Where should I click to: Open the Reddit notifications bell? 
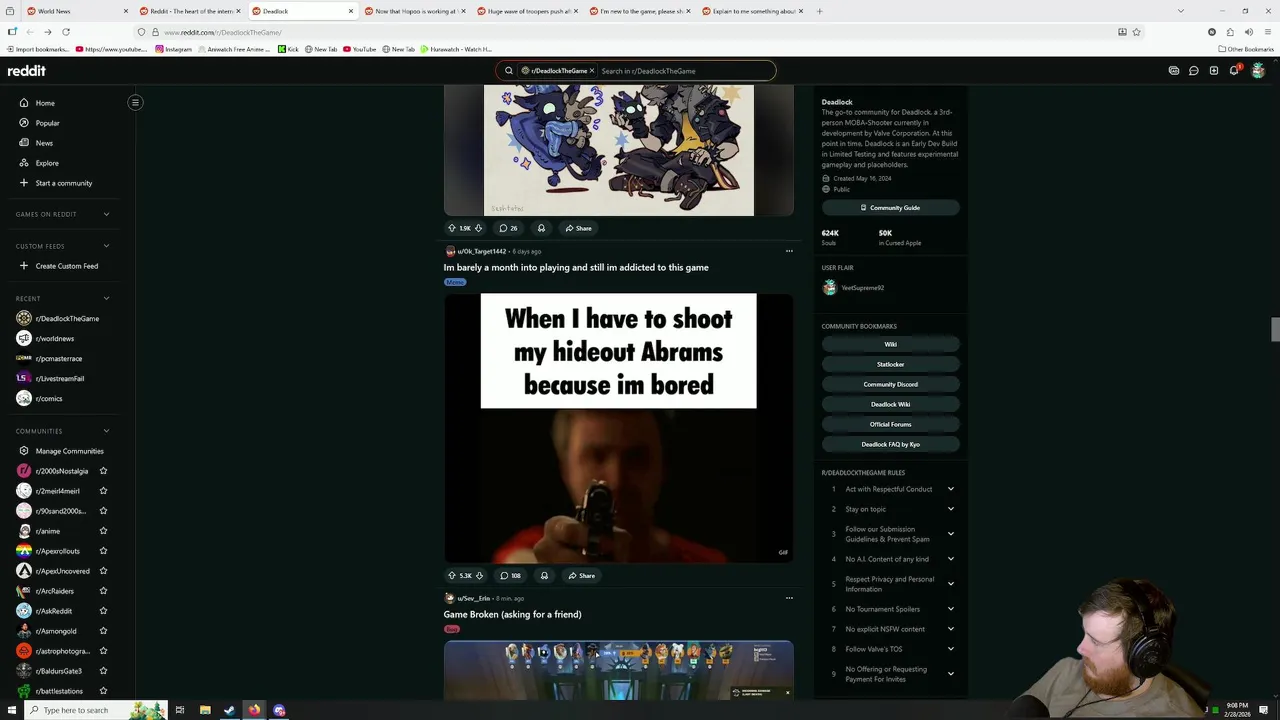pyautogui.click(x=1234, y=71)
